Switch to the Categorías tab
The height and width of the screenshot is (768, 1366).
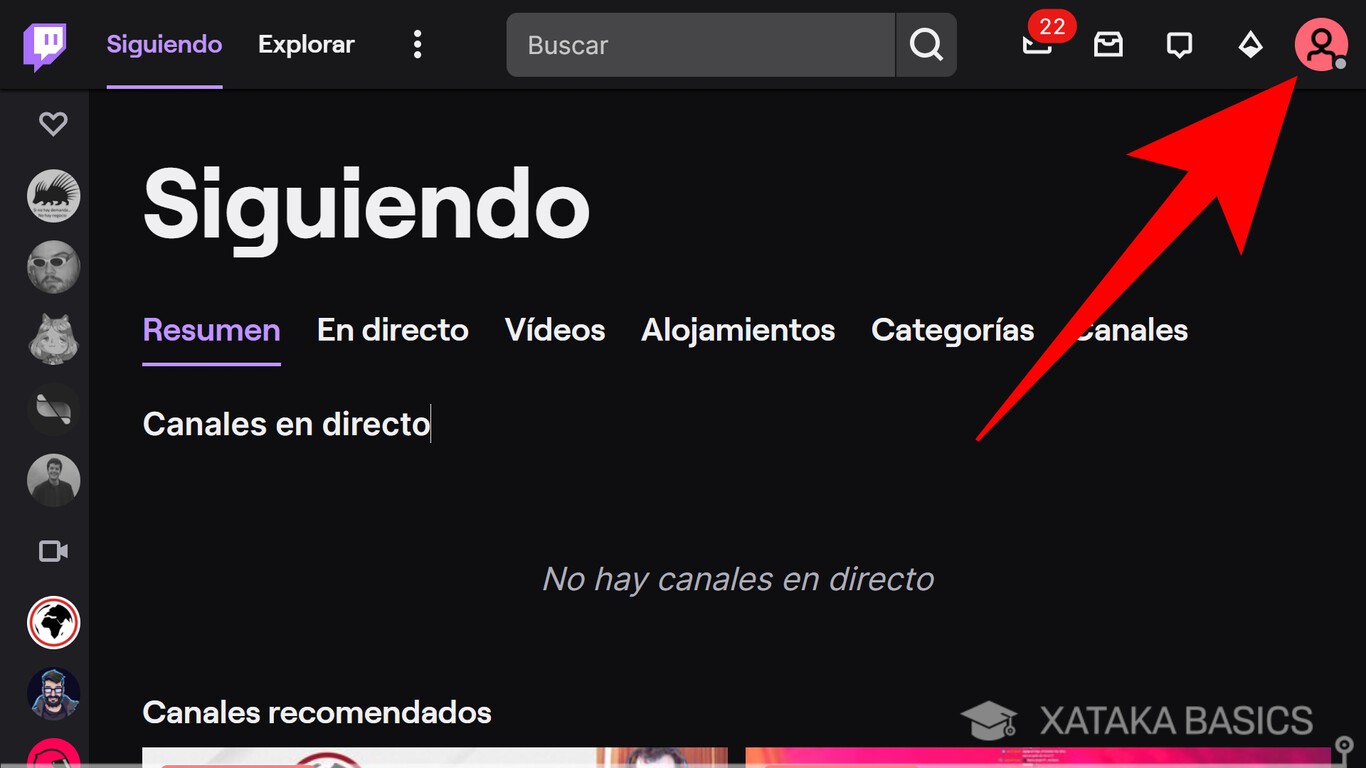pyautogui.click(x=952, y=330)
